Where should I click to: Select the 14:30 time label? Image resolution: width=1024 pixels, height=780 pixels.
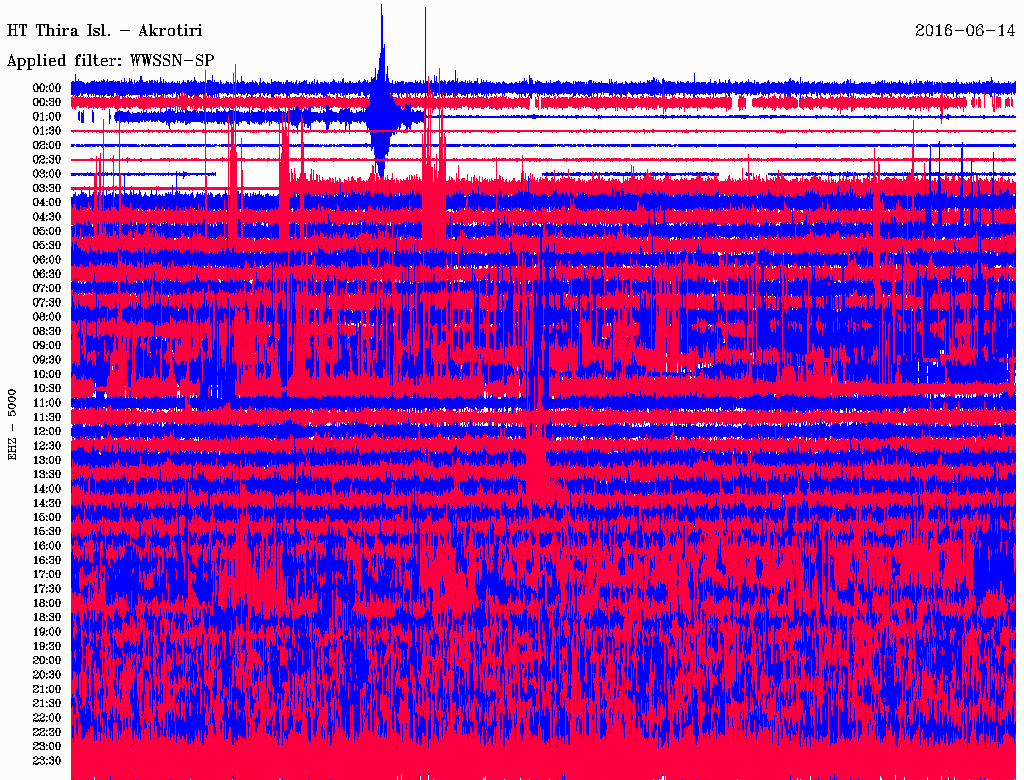[x=47, y=503]
